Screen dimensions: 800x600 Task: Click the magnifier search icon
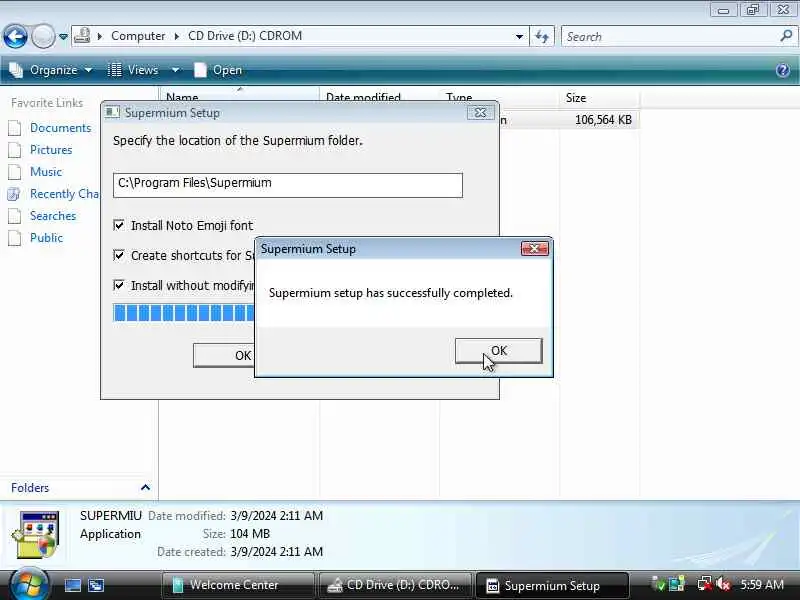coord(786,36)
